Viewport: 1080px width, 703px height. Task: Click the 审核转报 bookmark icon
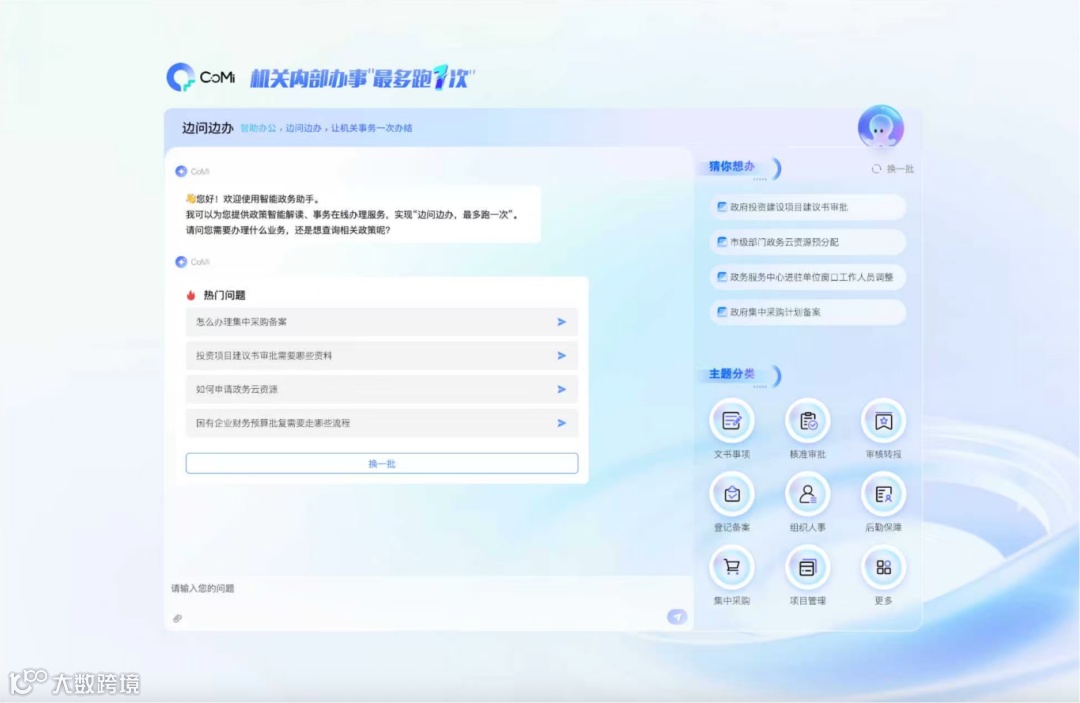click(x=883, y=420)
